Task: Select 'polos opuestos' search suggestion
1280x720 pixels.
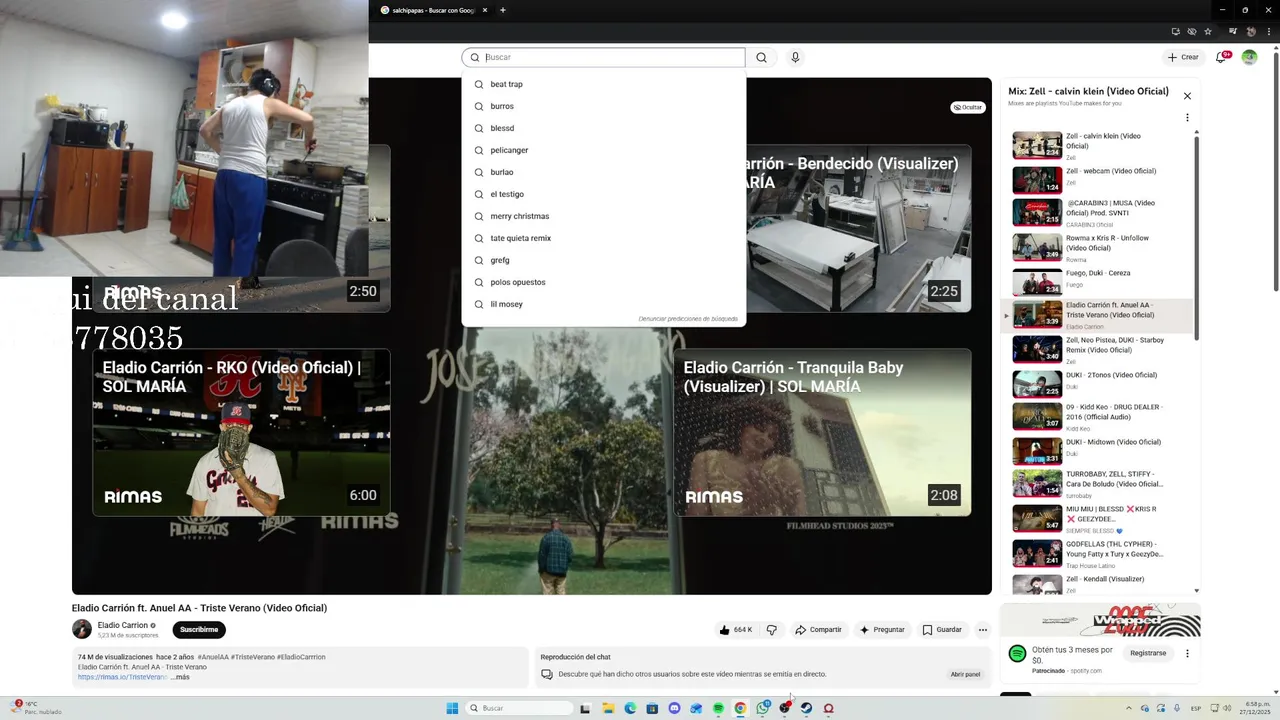Action: pyautogui.click(x=603, y=282)
